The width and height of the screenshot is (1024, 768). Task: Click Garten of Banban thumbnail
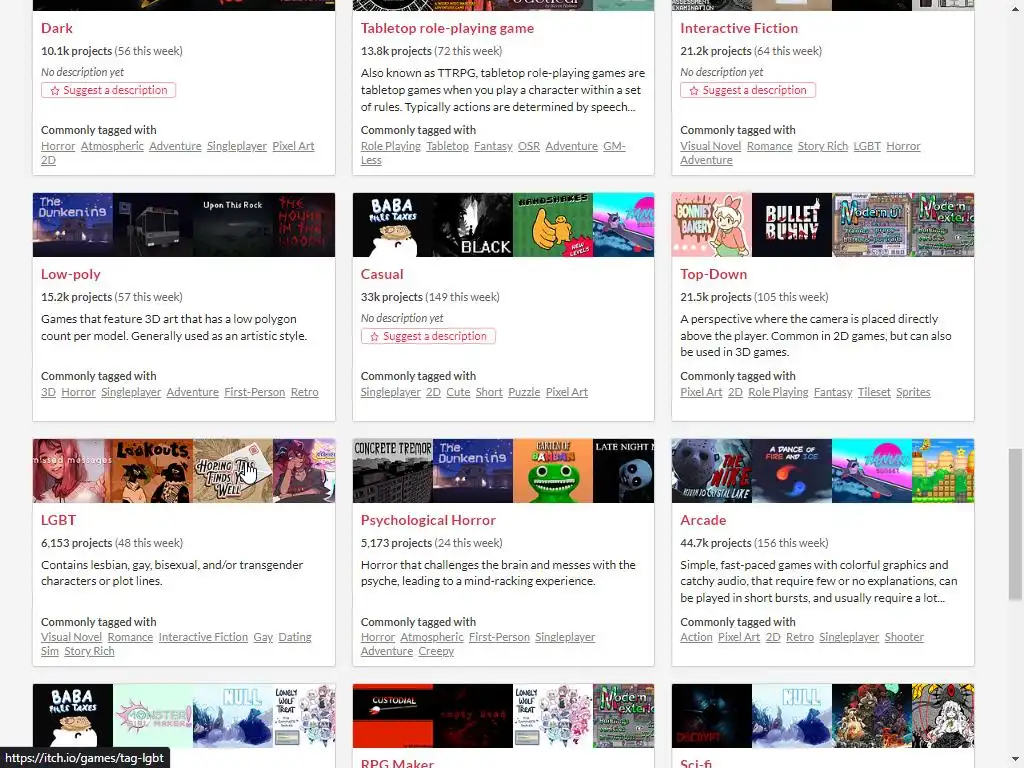(553, 471)
